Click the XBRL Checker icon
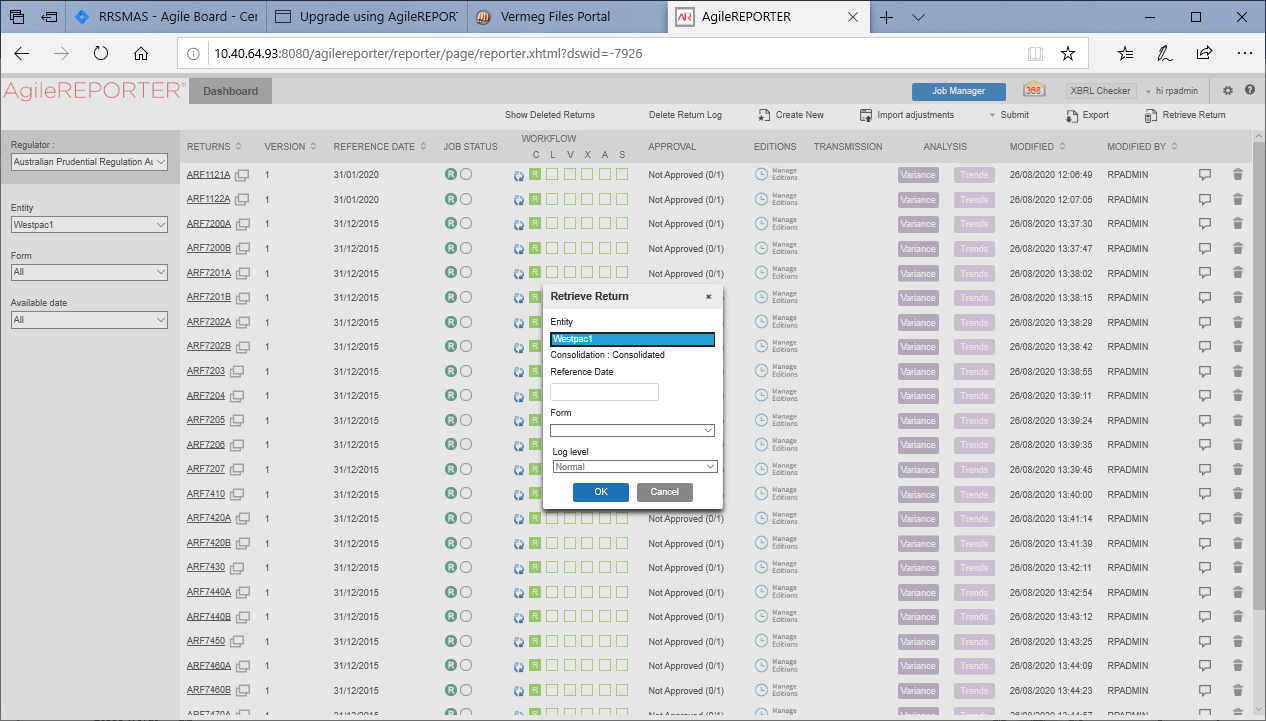Viewport: 1266px width, 721px height. [1100, 90]
